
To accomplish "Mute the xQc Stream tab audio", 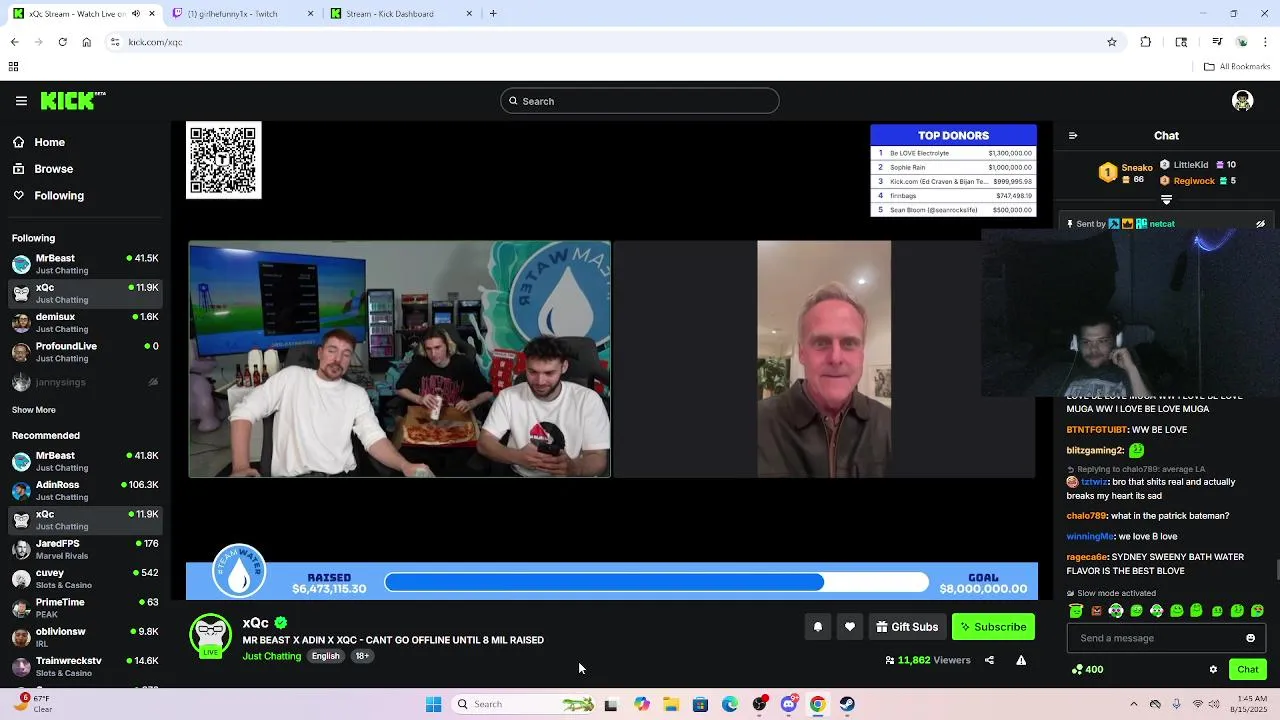I will pos(136,14).
